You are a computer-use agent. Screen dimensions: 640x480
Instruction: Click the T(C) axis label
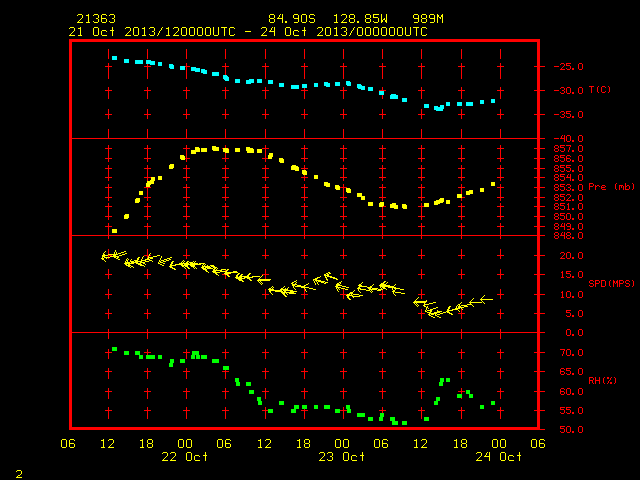tap(600, 89)
